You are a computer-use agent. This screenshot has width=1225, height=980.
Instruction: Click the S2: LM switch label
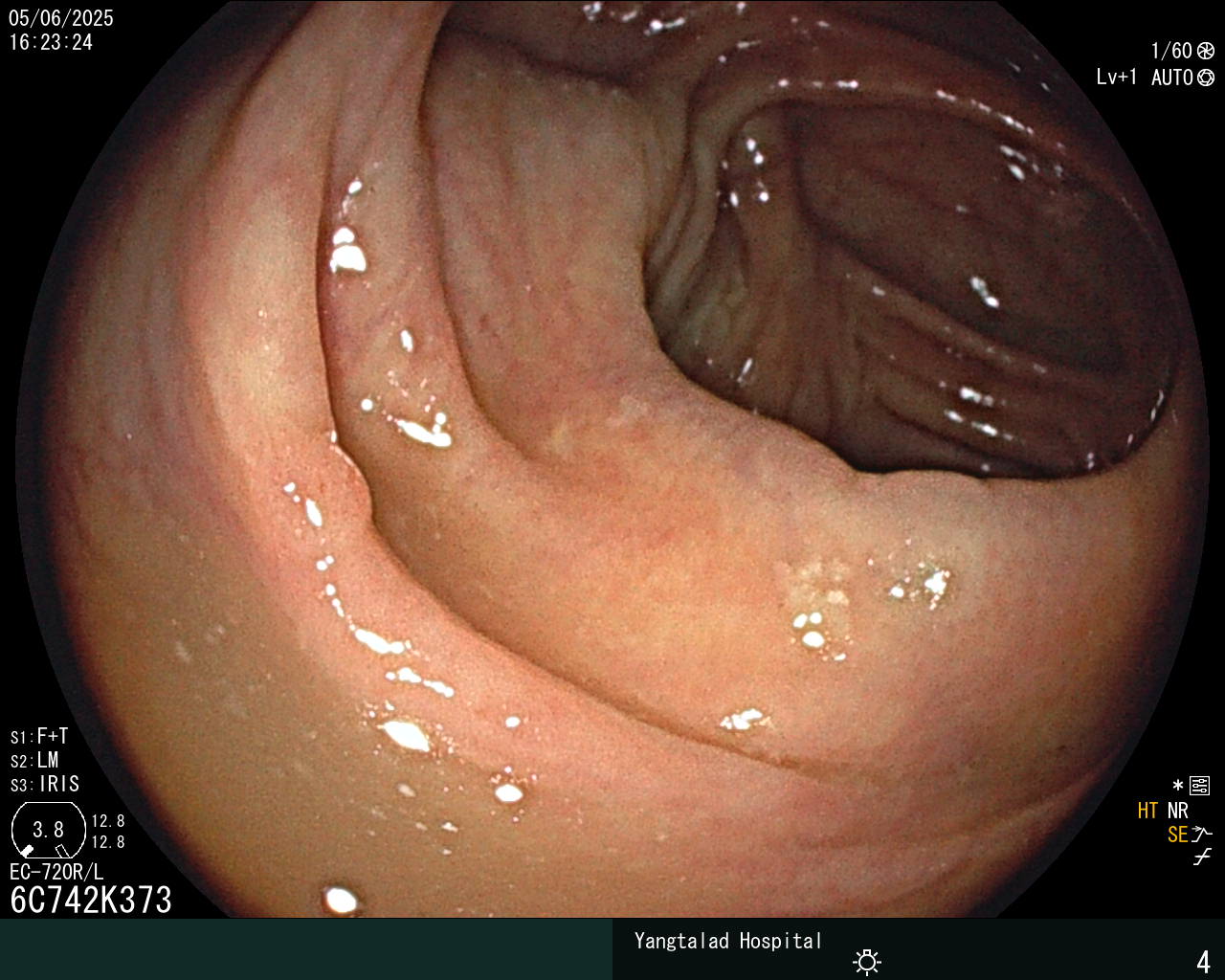pyautogui.click(x=34, y=760)
